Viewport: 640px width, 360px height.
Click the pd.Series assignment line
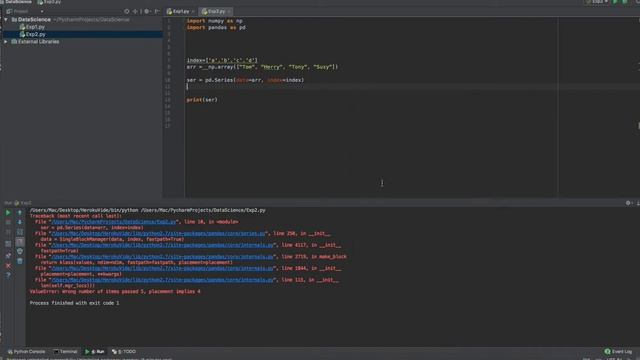pos(245,80)
